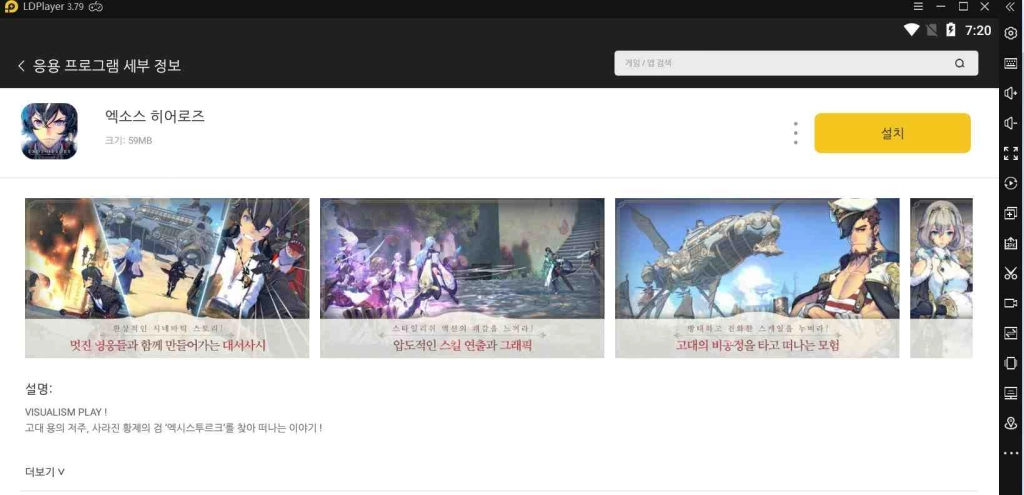Open first screenshot 대서사시 thumbnail

pos(167,278)
